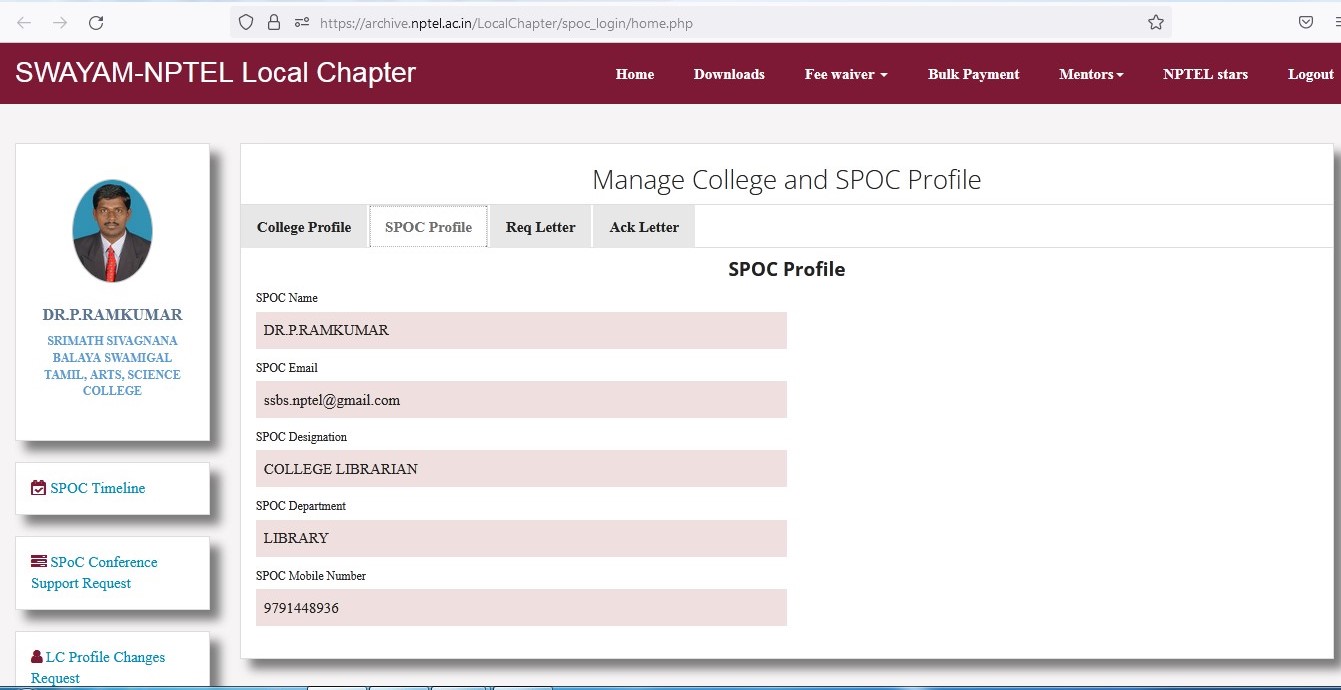Screen dimensions: 1341x690
Task: Log out using Logout link
Action: 1311,74
